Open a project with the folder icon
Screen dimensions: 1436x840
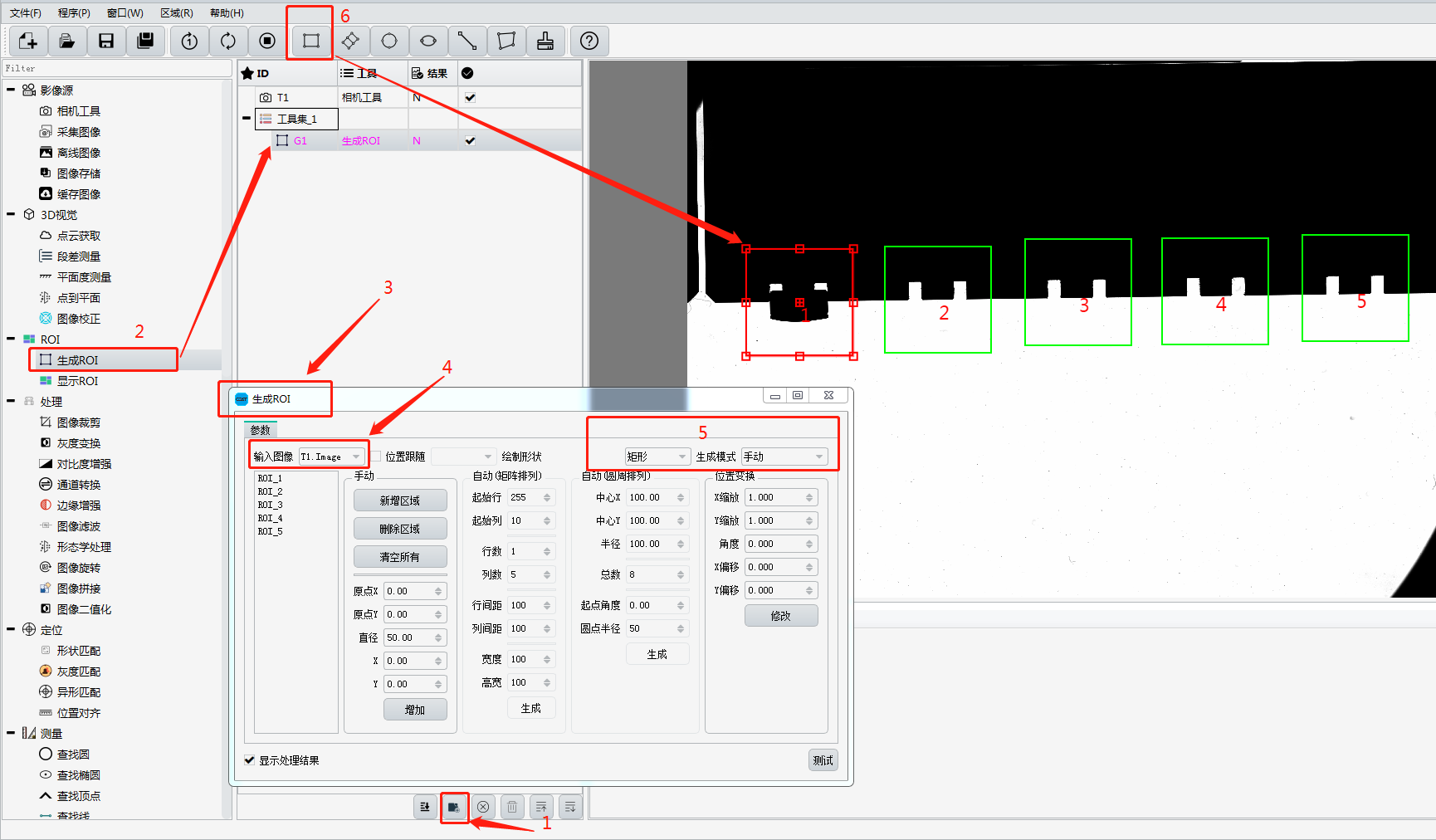pos(67,41)
